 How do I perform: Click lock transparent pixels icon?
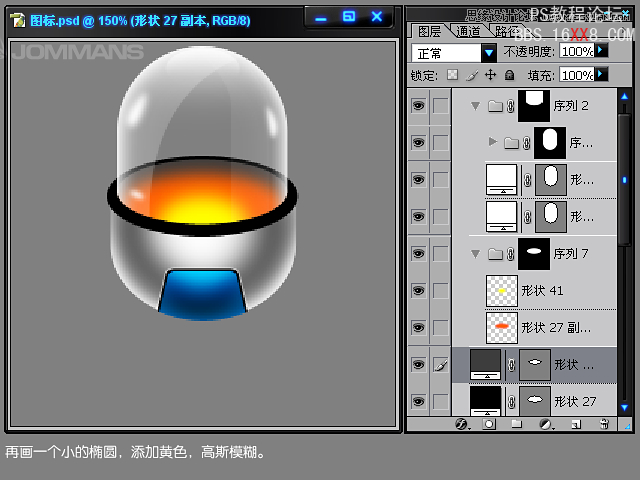452,75
